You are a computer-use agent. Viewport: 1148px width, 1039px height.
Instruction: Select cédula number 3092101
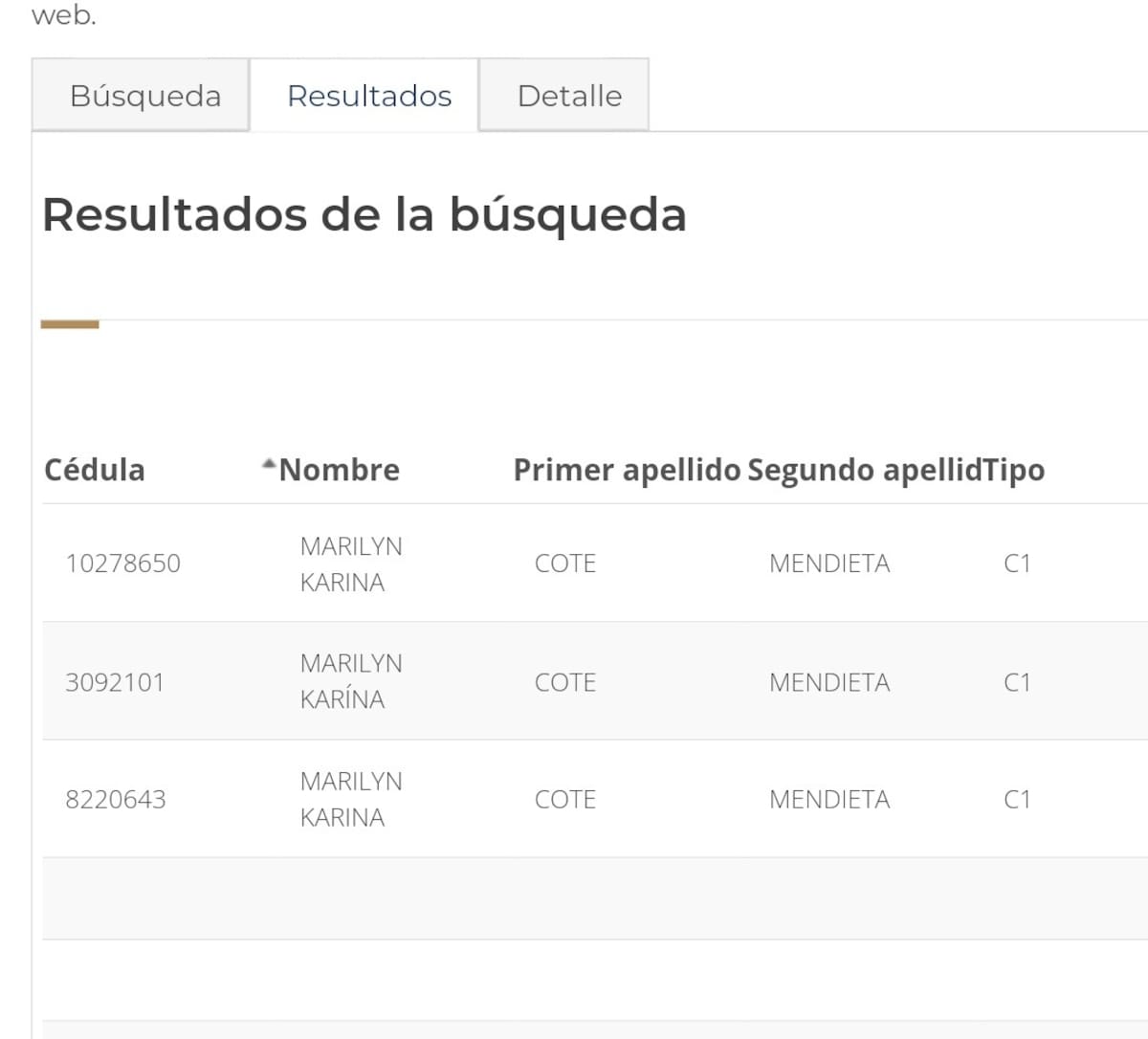[x=115, y=682]
